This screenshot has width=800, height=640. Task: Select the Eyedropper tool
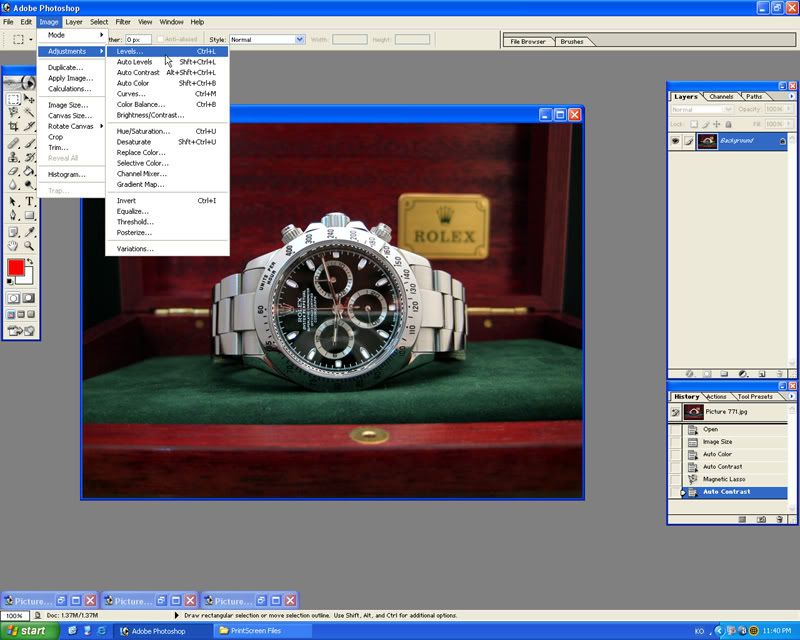point(29,232)
